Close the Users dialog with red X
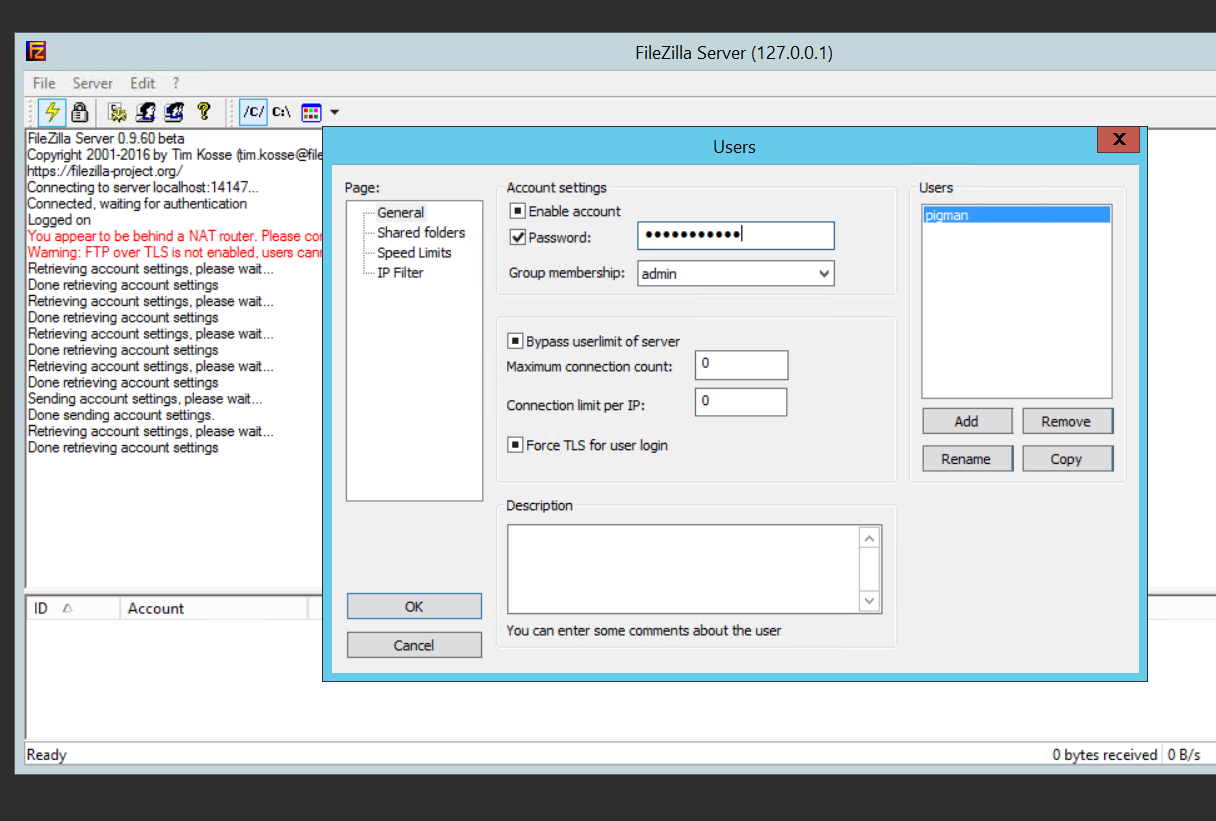This screenshot has width=1216, height=821. tap(1118, 139)
